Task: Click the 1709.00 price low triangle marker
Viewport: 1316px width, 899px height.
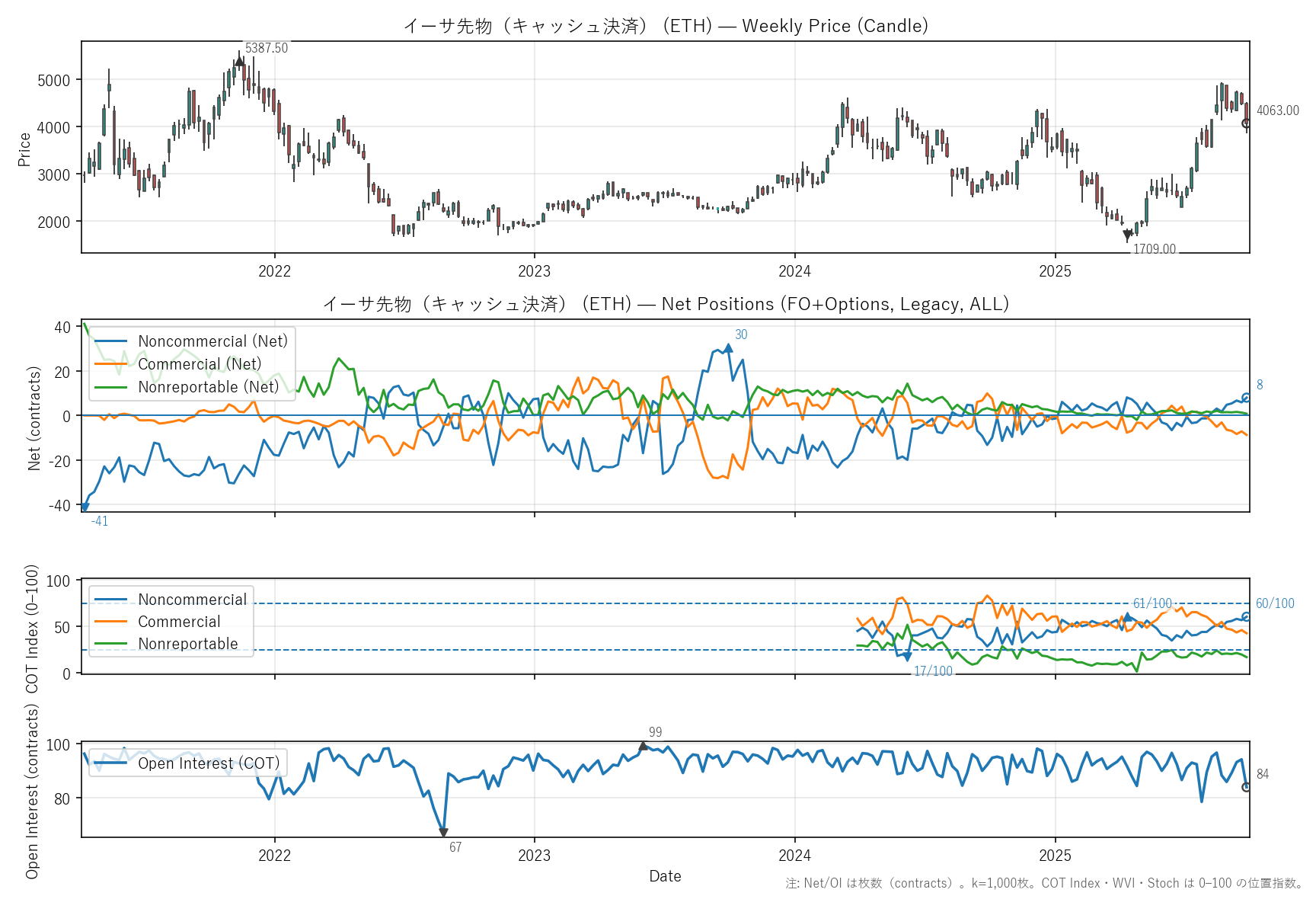Action: pos(1127,237)
